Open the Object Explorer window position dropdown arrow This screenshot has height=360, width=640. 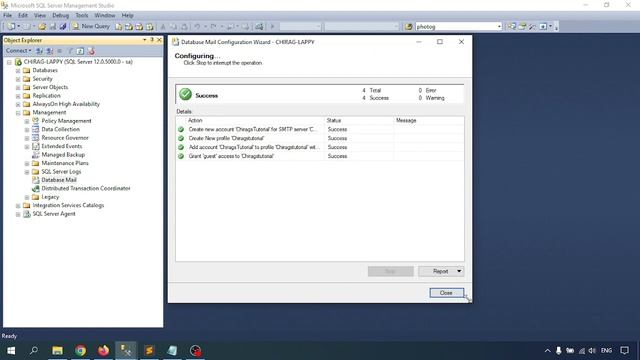coord(144,40)
